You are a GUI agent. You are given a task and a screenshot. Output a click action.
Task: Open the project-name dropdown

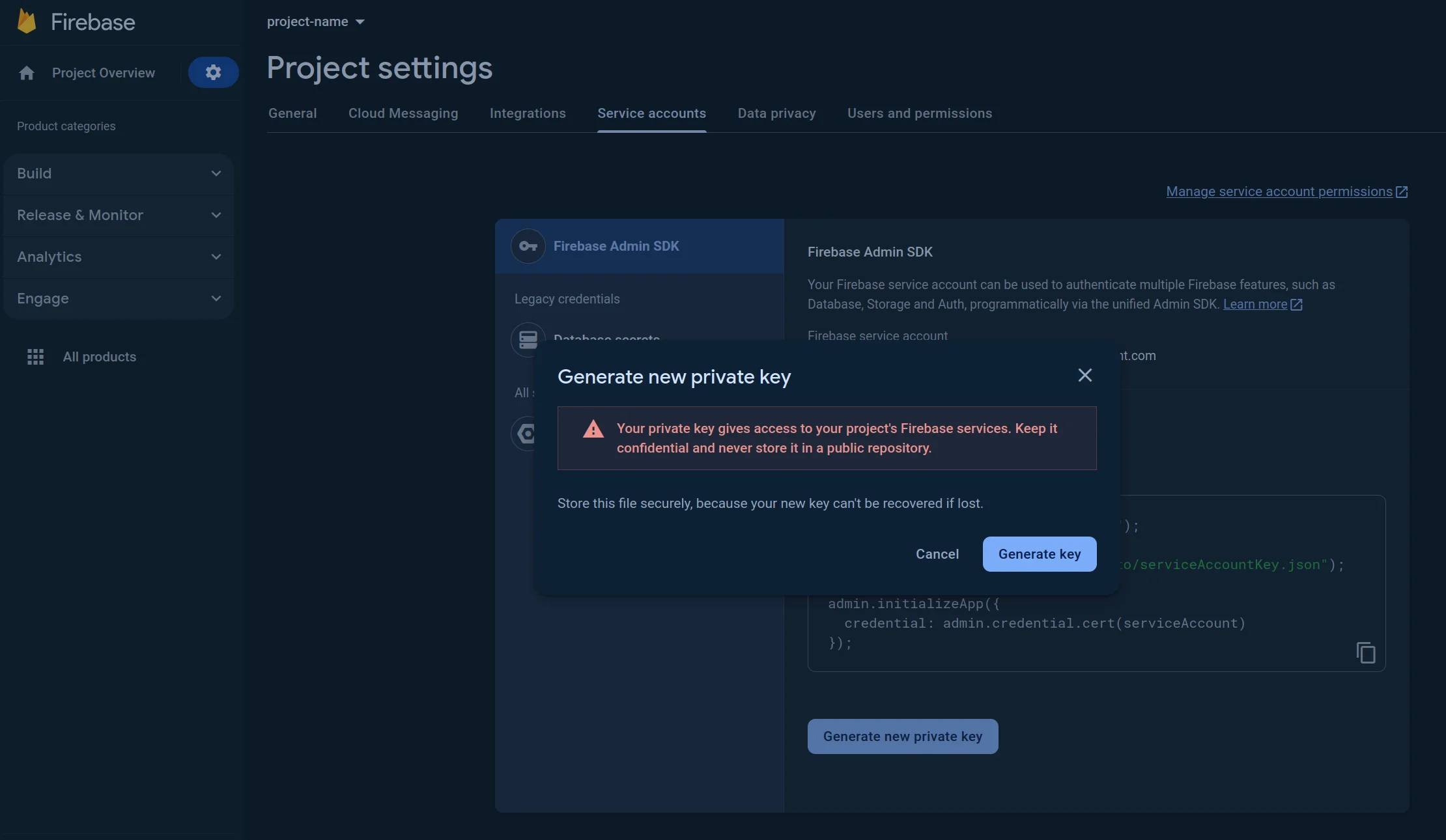tap(316, 21)
